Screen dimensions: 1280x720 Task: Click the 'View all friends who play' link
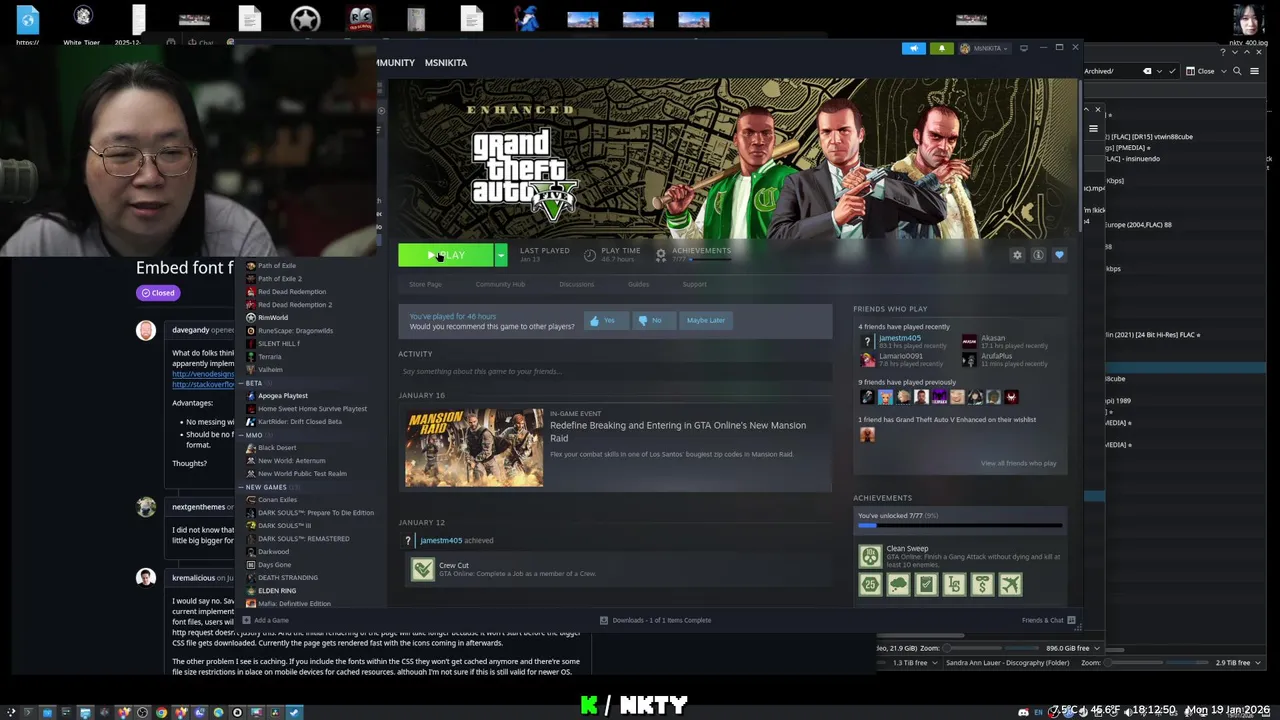pyautogui.click(x=1018, y=463)
